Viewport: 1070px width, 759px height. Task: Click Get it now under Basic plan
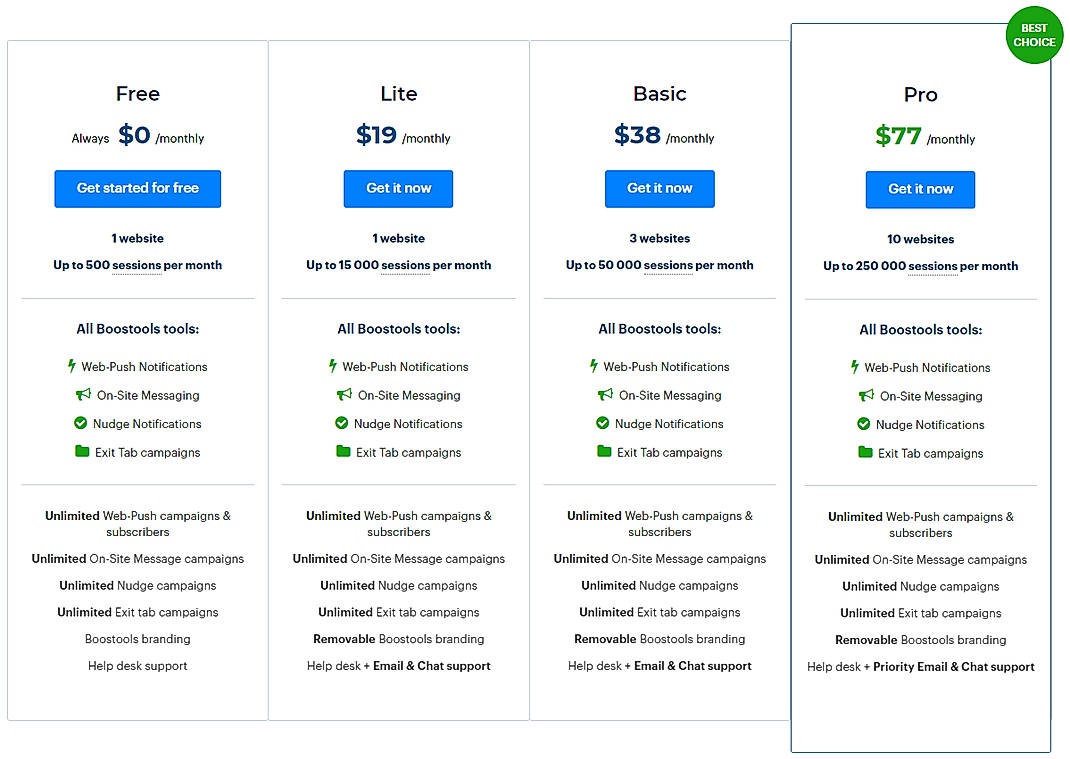coord(660,188)
